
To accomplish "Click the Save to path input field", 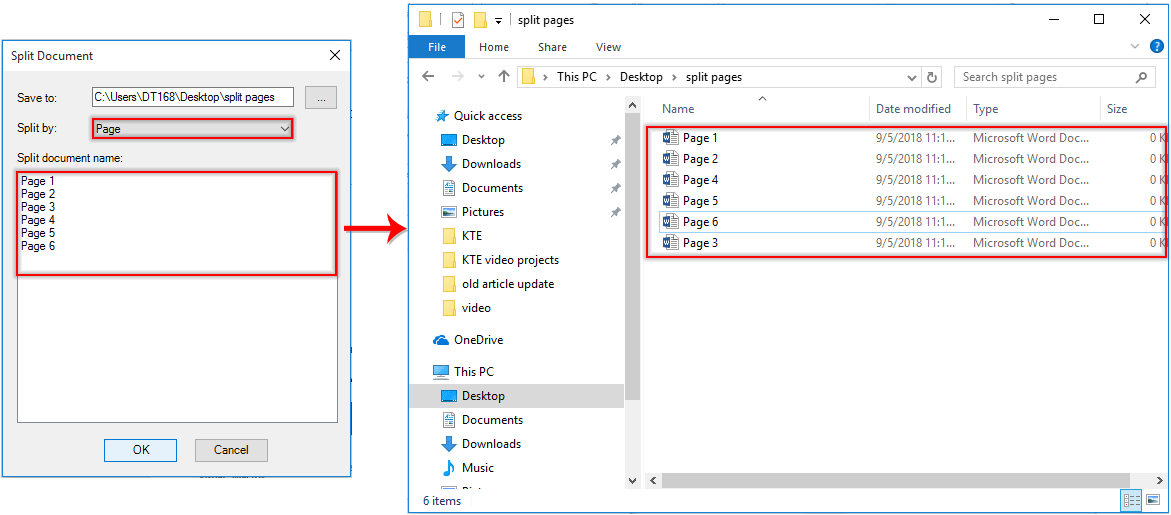I will coord(193,97).
